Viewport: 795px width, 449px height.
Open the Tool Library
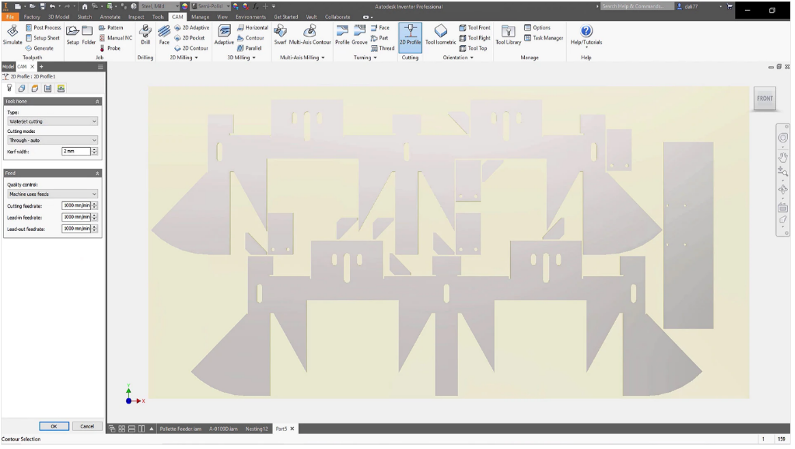(508, 34)
